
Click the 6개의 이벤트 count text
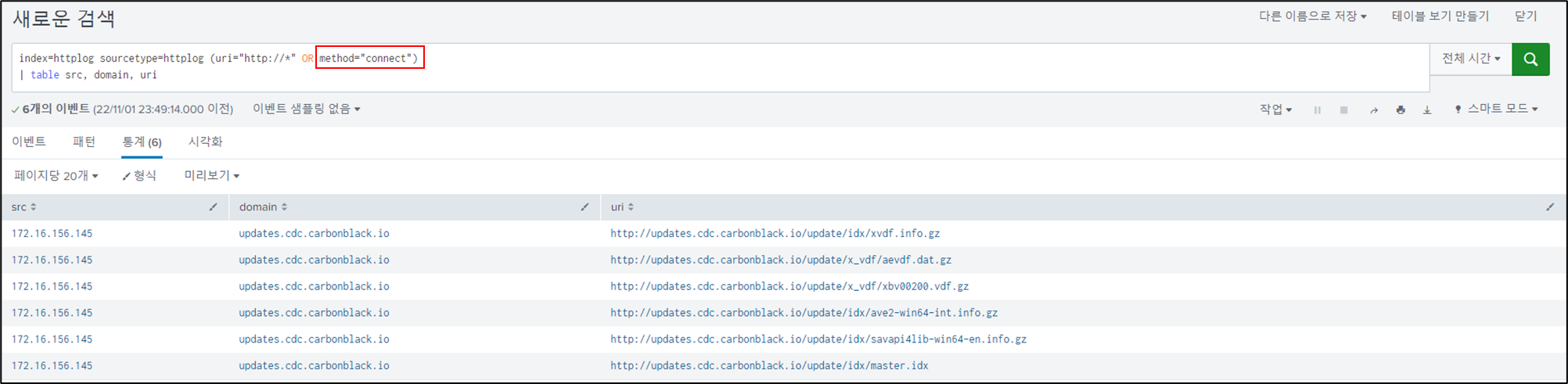pyautogui.click(x=56, y=109)
